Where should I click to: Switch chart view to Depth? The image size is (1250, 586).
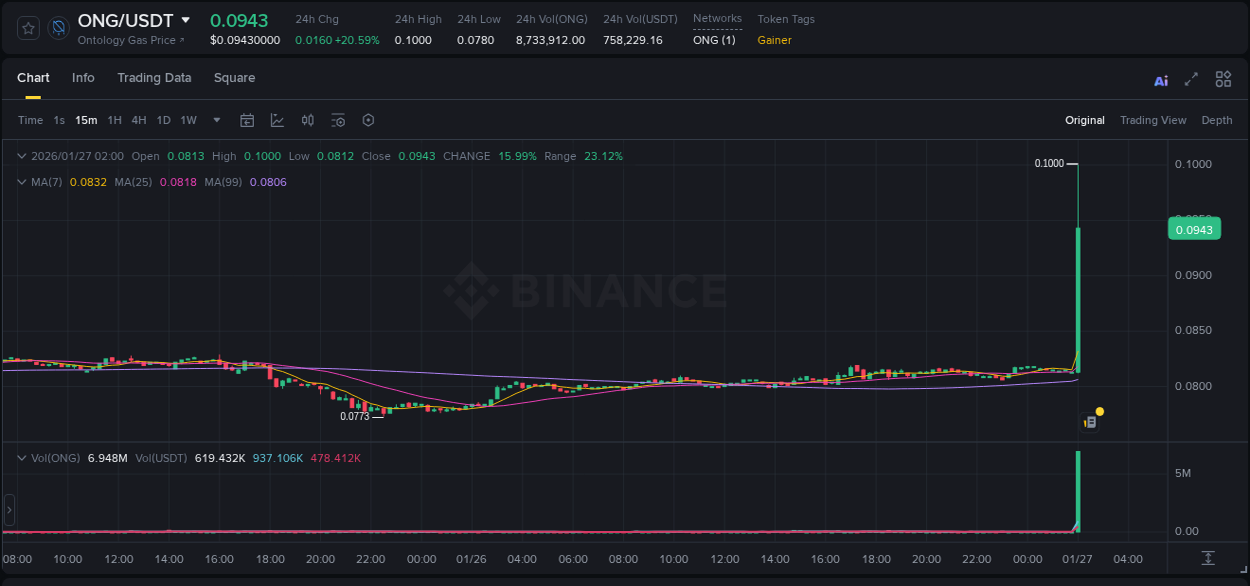click(1216, 120)
